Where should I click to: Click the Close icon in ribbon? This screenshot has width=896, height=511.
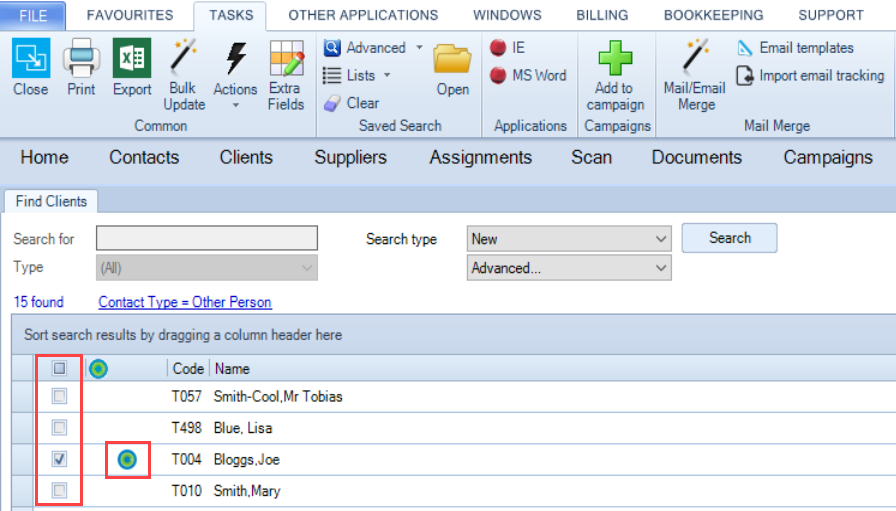point(31,58)
